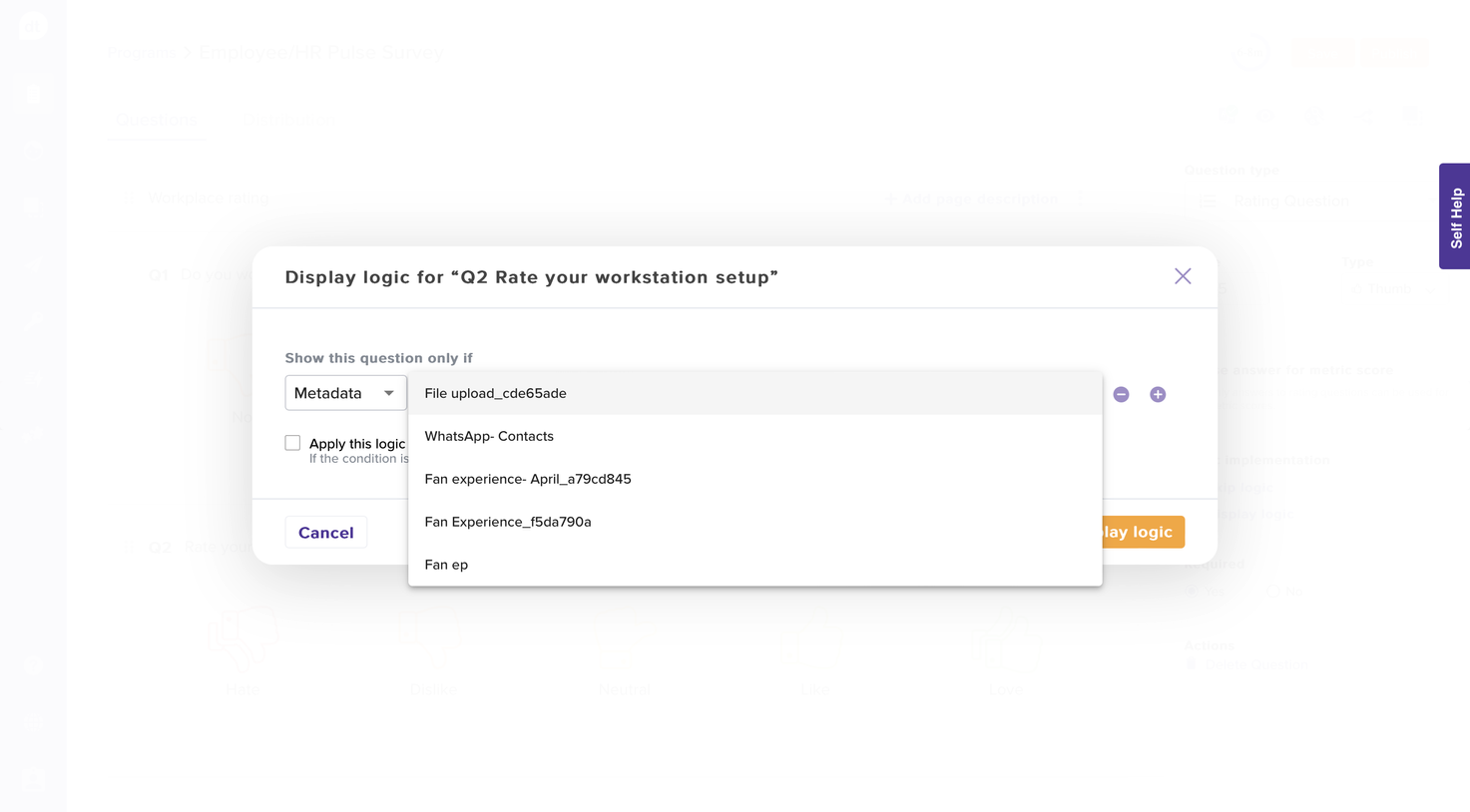Open the Self Help side panel
The width and height of the screenshot is (1470, 812).
pyautogui.click(x=1455, y=216)
